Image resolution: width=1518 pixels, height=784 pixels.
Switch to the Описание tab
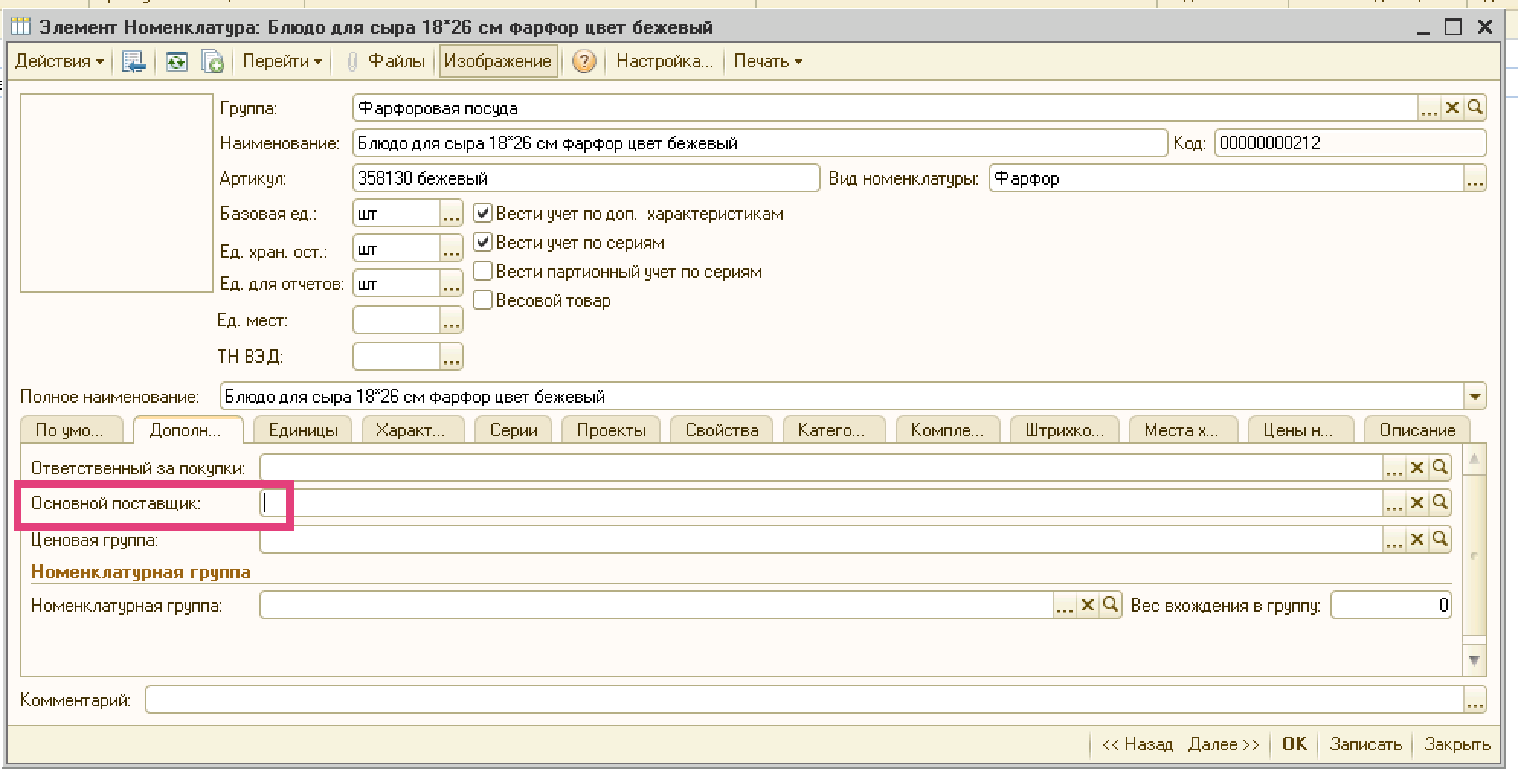tap(1417, 431)
